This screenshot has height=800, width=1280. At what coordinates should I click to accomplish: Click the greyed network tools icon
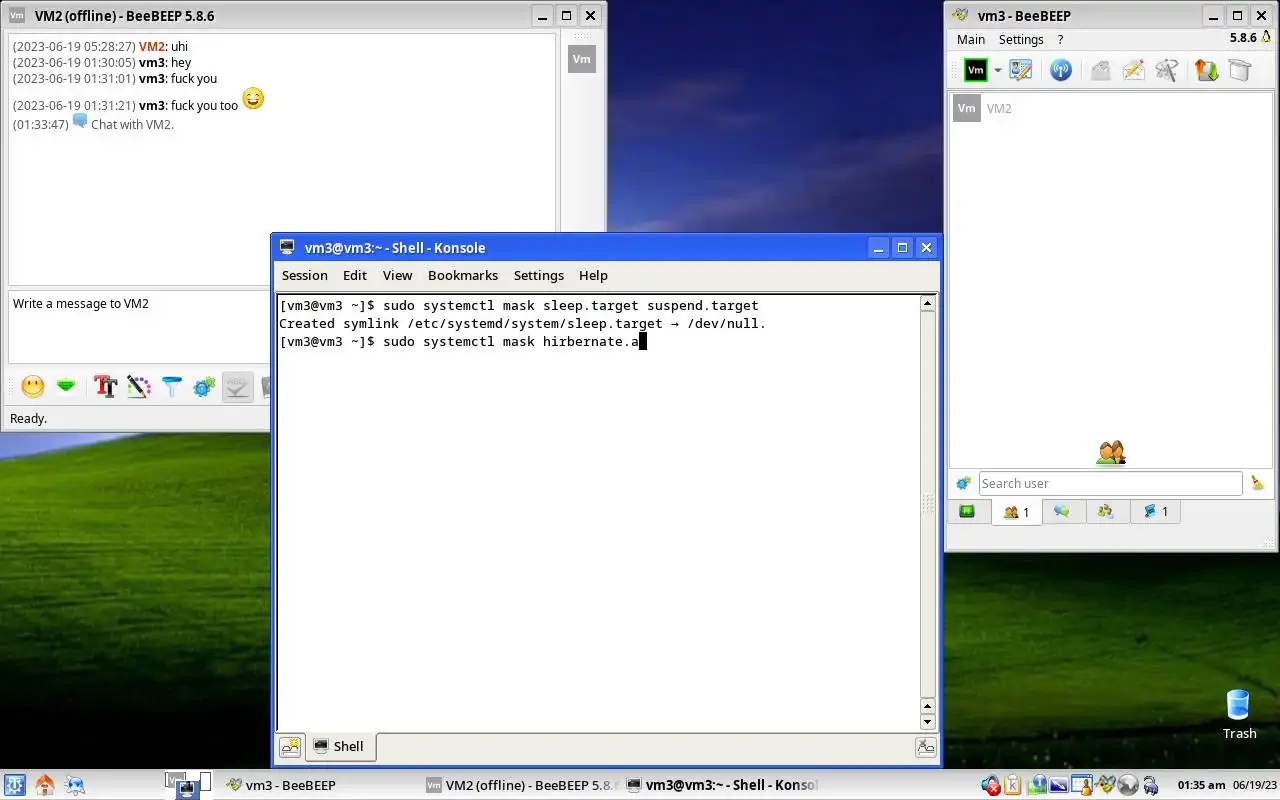click(1167, 70)
